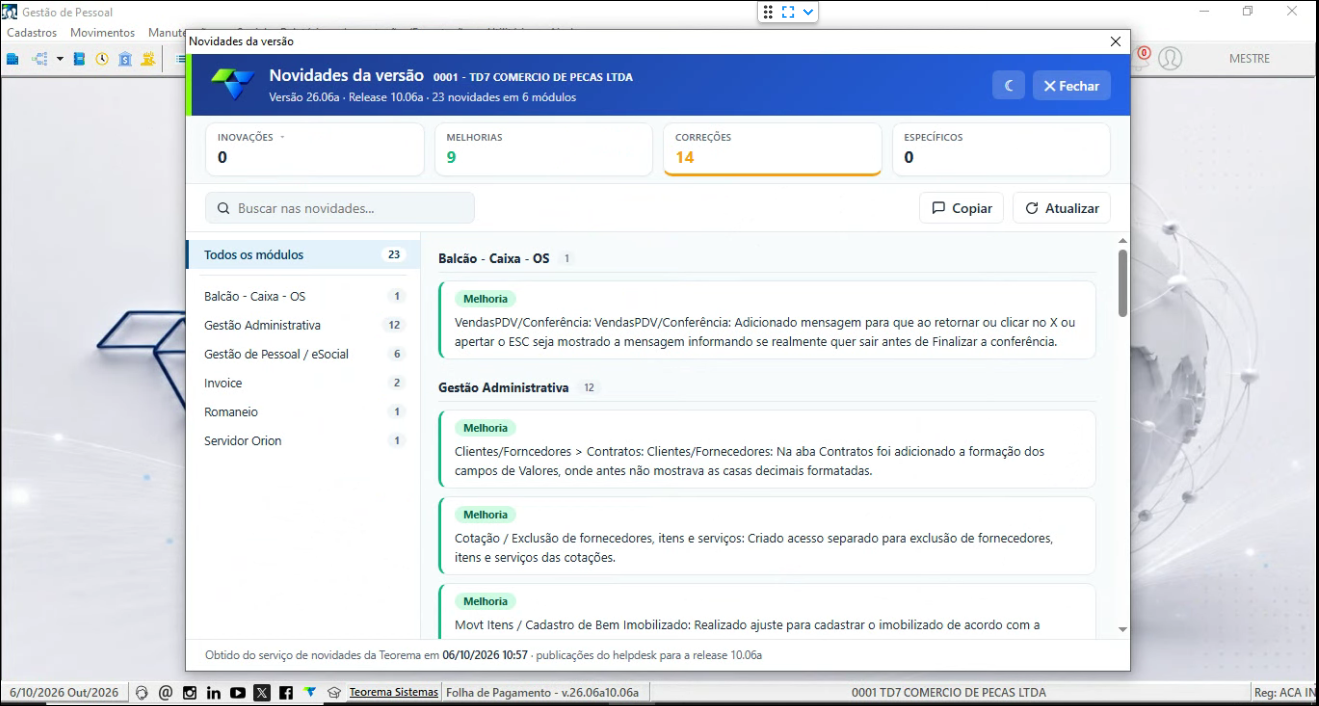1319x706 pixels.
Task: Click the clock icon in the Gestão de Pessoal toolbar
Action: click(x=102, y=59)
